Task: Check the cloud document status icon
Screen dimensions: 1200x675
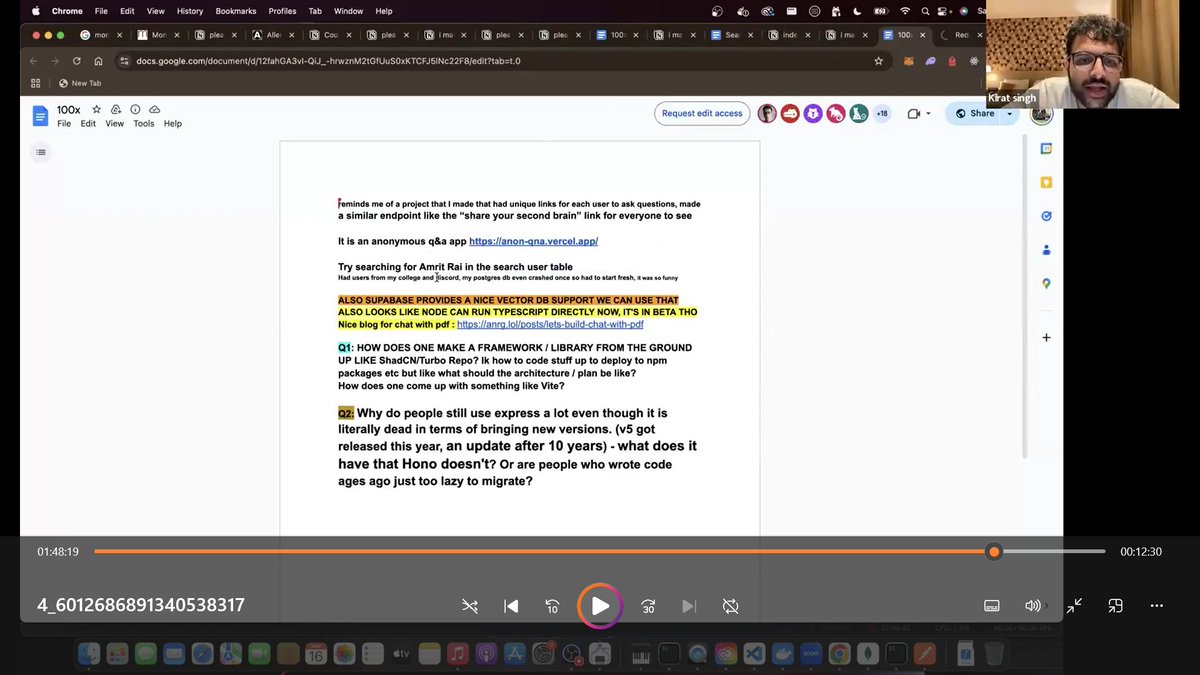Action: pos(154,109)
